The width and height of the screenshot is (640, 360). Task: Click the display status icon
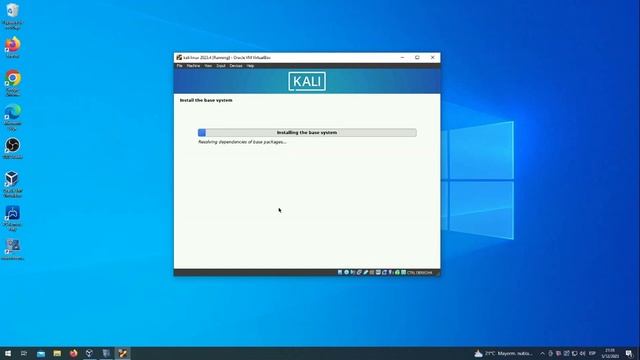(x=378, y=272)
